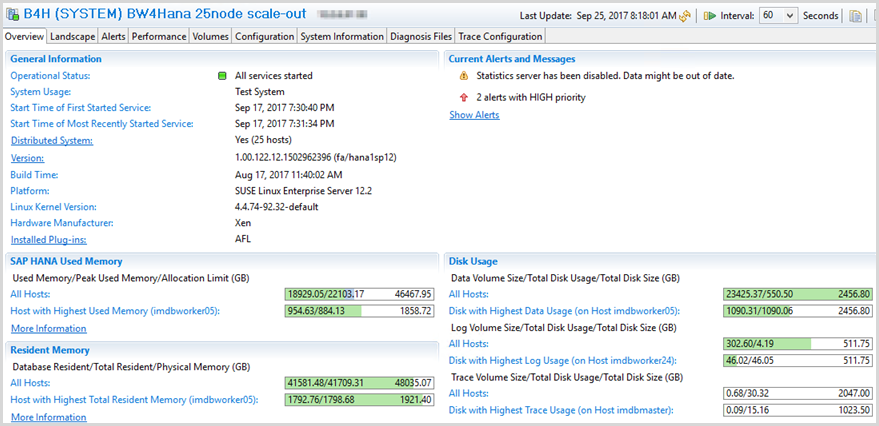Click the highest resident memory bar 1792.76/1798.68
879x426 pixels.
[x=359, y=400]
